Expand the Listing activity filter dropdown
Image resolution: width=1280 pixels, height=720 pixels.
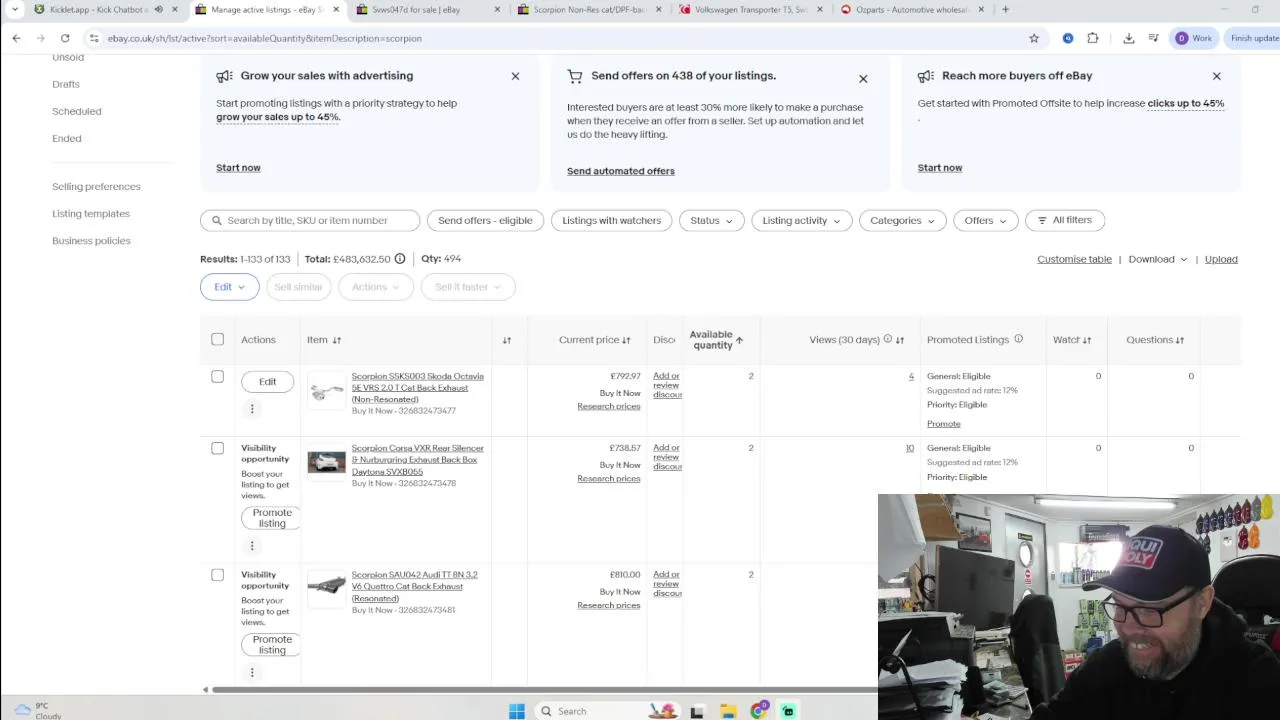point(801,220)
